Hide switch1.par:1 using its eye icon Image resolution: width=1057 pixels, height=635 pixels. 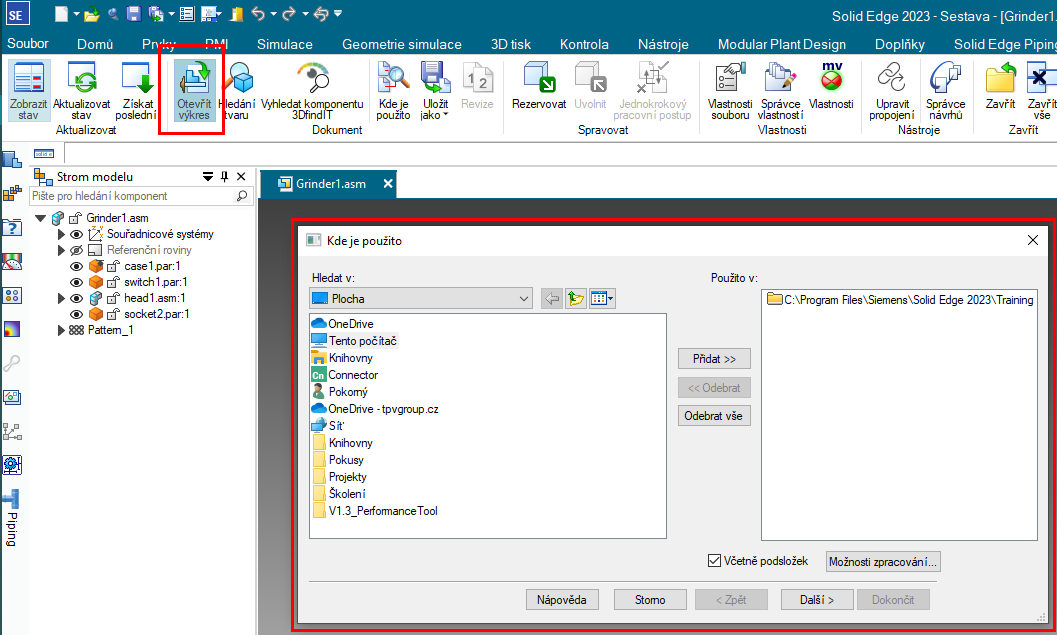(77, 282)
